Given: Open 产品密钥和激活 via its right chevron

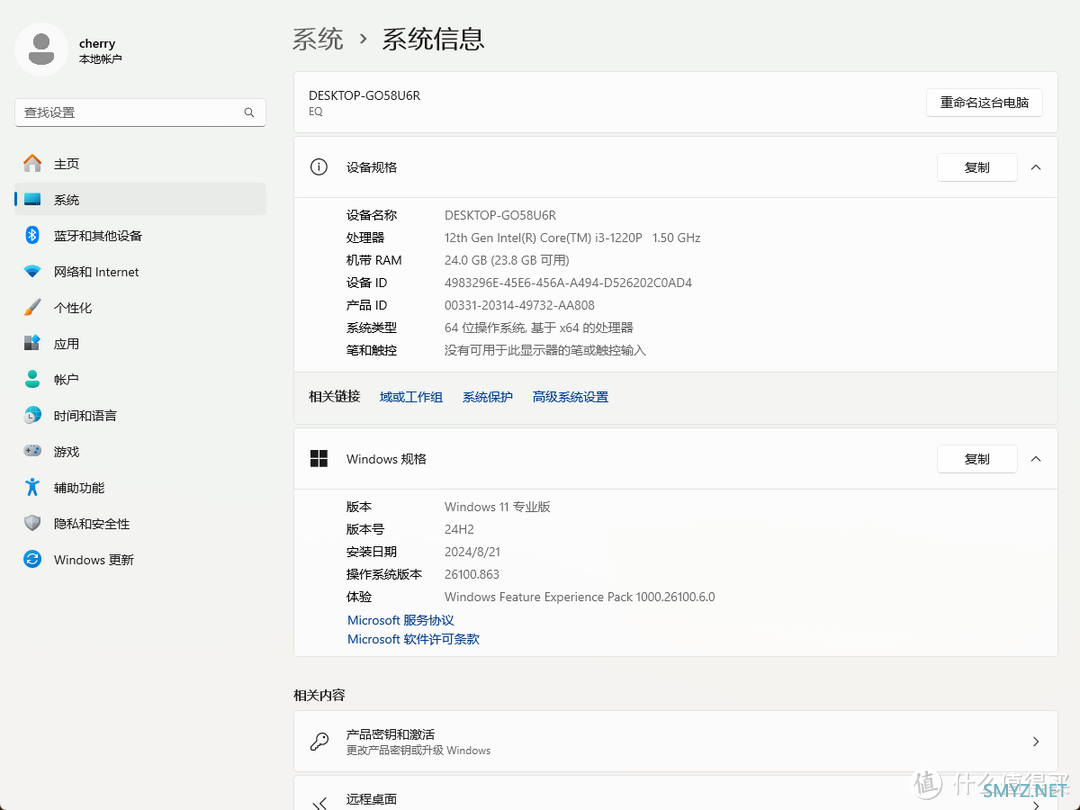Looking at the screenshot, I should click(x=1036, y=741).
